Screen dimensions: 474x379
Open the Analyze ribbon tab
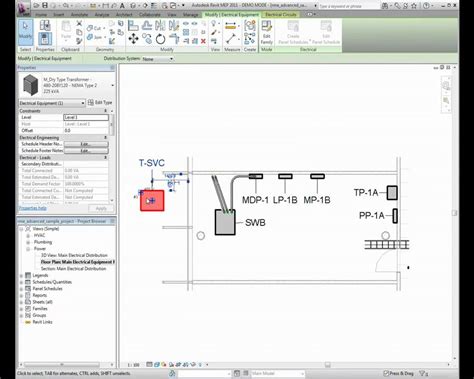pyautogui.click(x=102, y=15)
